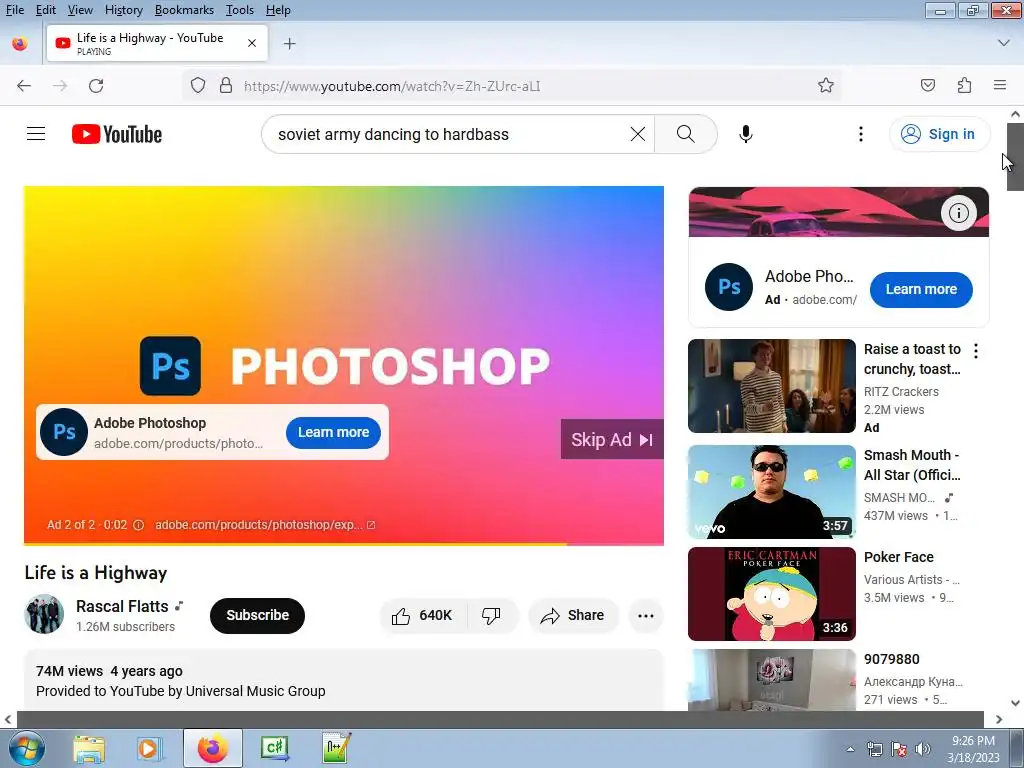Viewport: 1024px width, 768px height.
Task: Open the C# application on taskbar
Action: point(275,748)
